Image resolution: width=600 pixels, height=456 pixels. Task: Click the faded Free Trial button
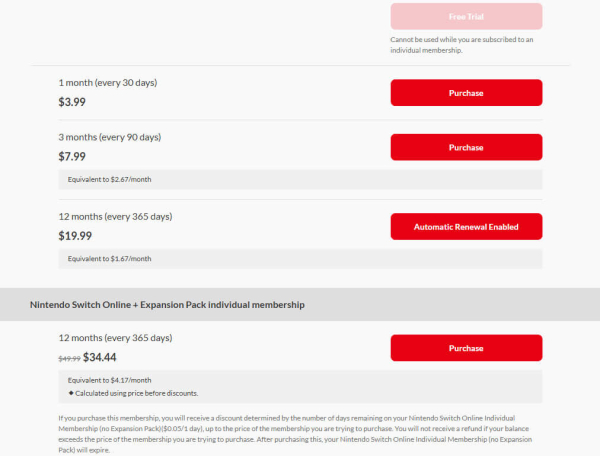tap(466, 16)
